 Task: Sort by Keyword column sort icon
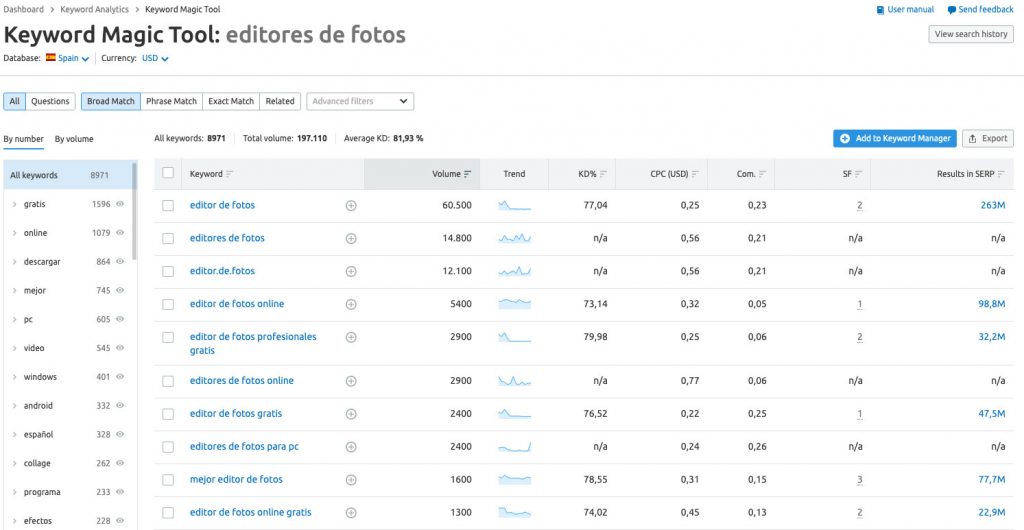(x=229, y=174)
